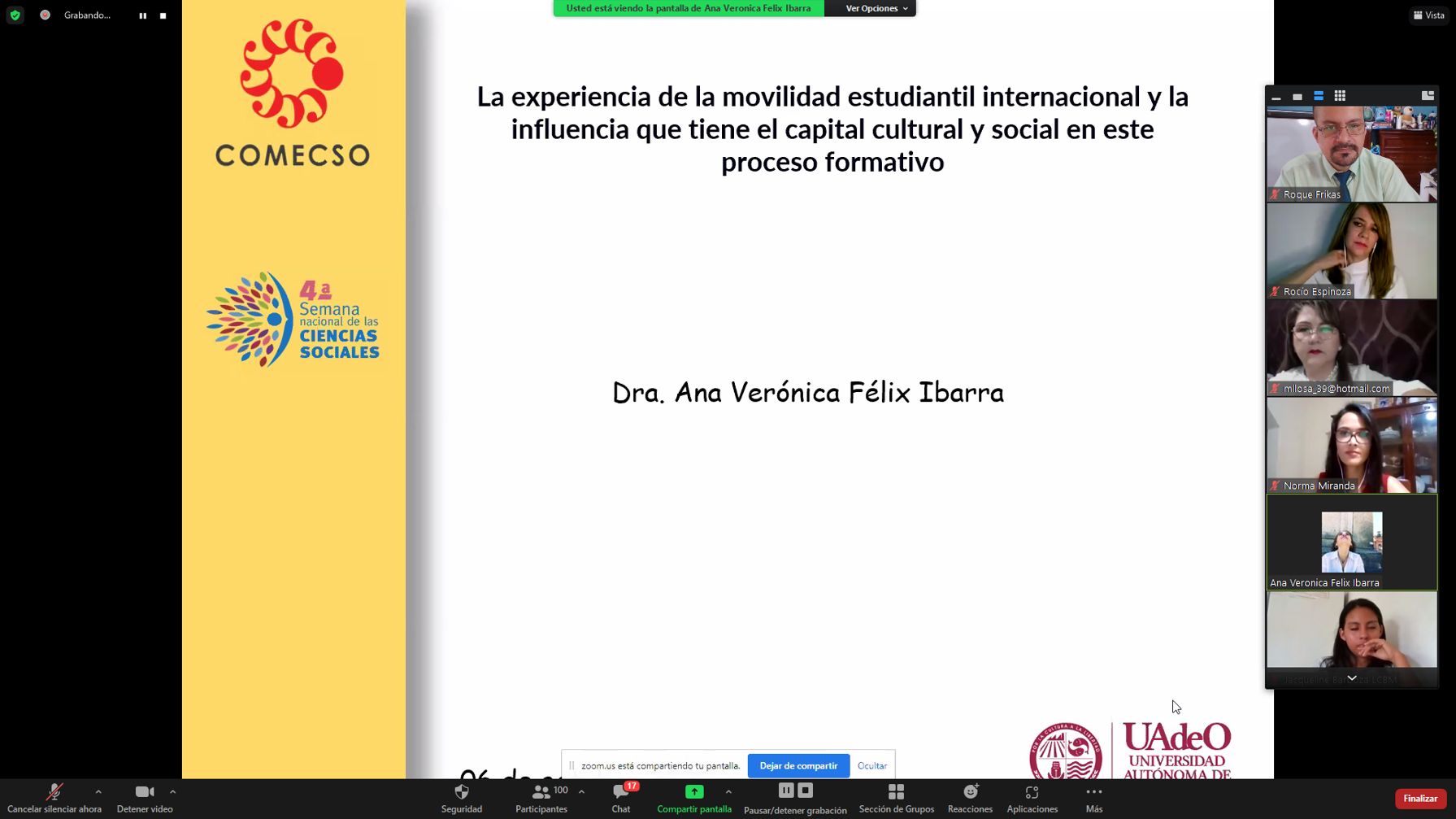Click the green encryption shield icon

(x=15, y=15)
